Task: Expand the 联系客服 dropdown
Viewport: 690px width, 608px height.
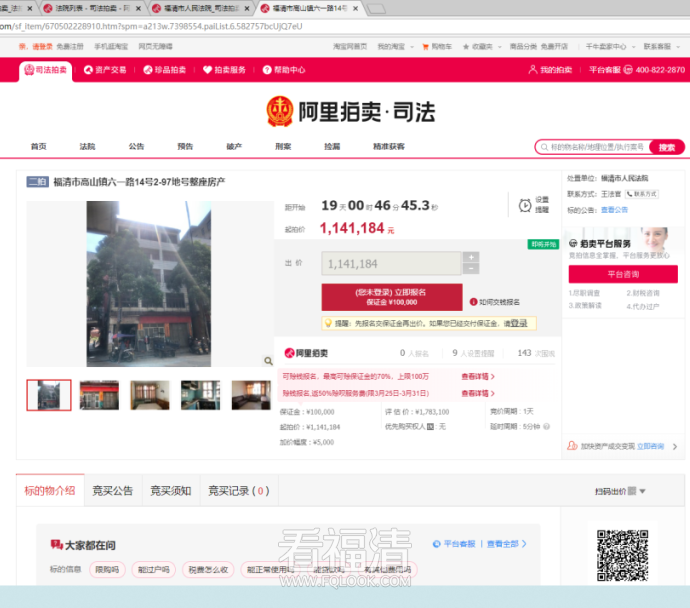Action: click(x=661, y=47)
